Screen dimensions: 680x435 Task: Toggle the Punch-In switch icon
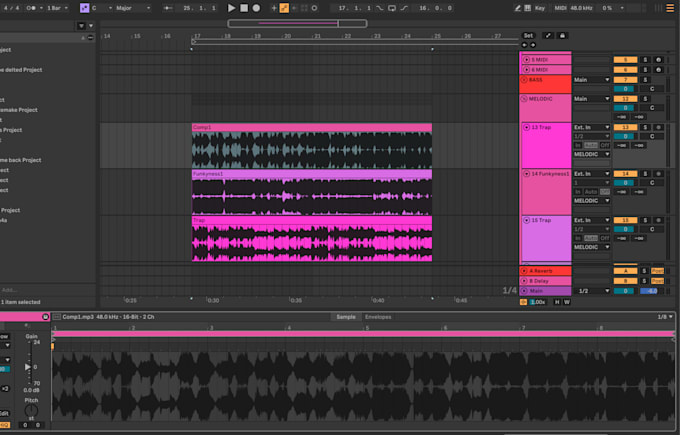click(379, 8)
